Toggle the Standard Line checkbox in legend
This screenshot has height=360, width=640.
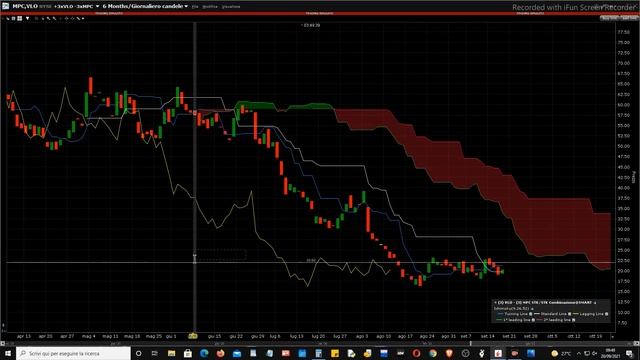coord(569,314)
